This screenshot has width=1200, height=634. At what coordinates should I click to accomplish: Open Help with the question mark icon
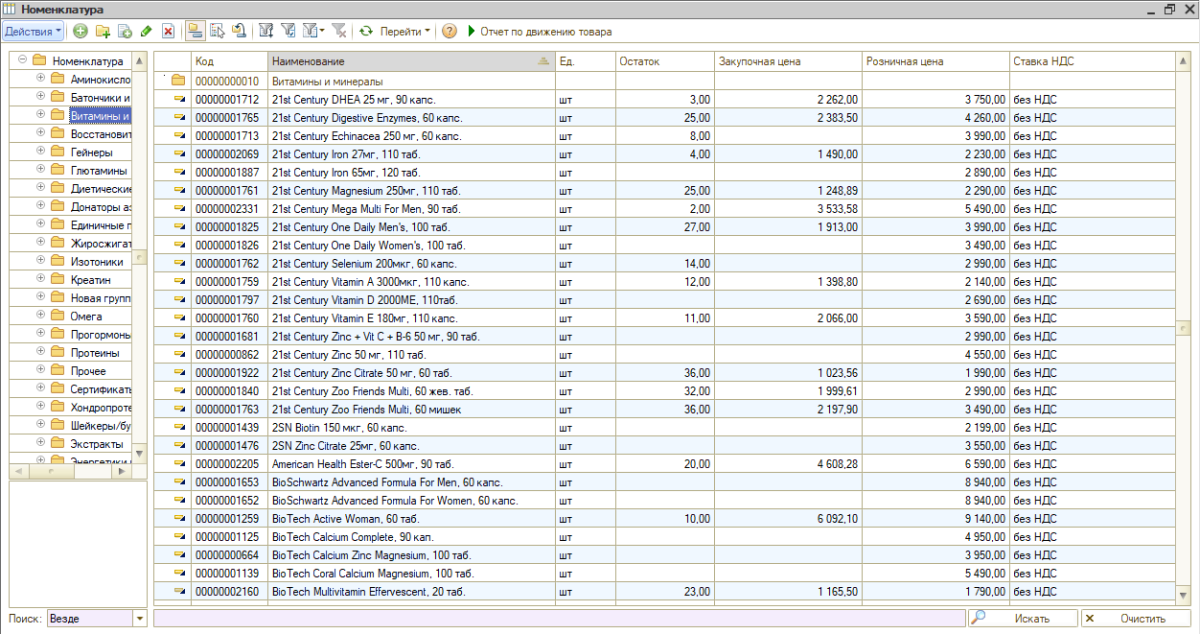[x=449, y=32]
